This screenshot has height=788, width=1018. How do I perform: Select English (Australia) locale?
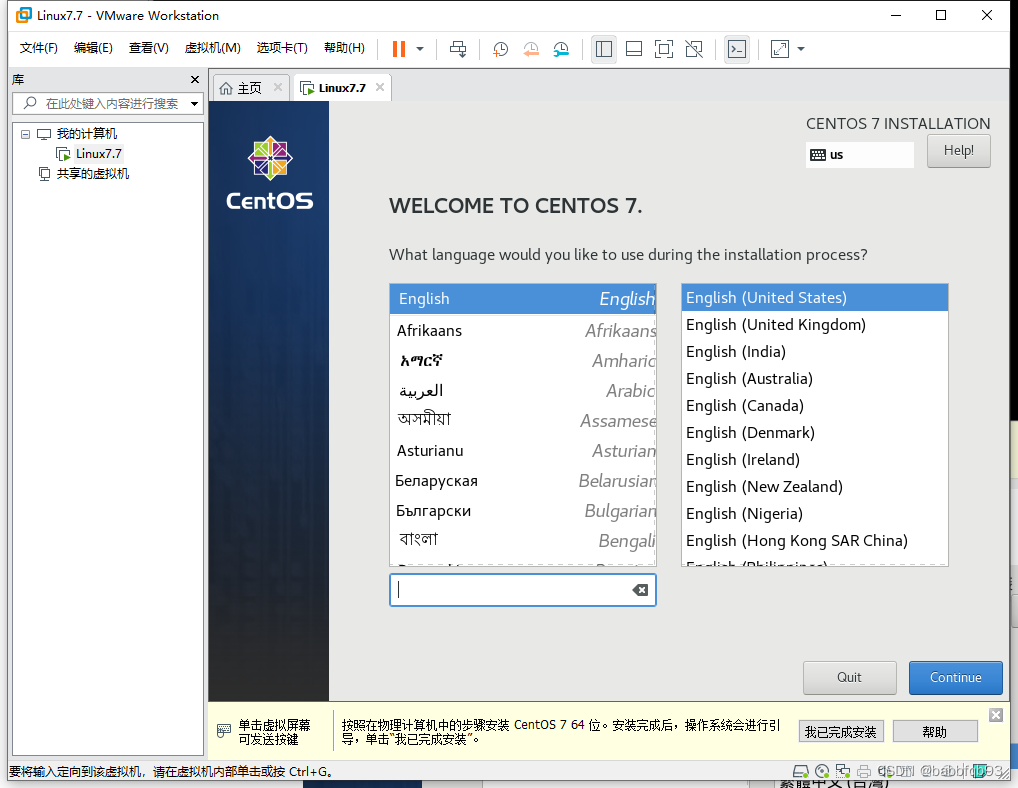[x=815, y=378]
